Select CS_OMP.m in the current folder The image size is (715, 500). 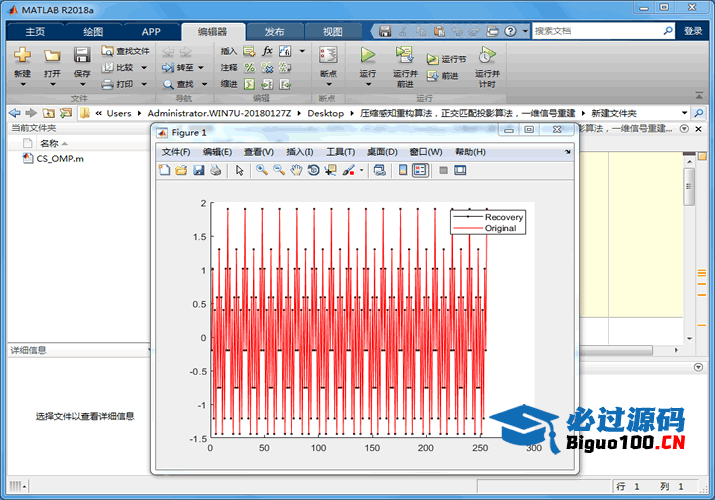tap(59, 158)
